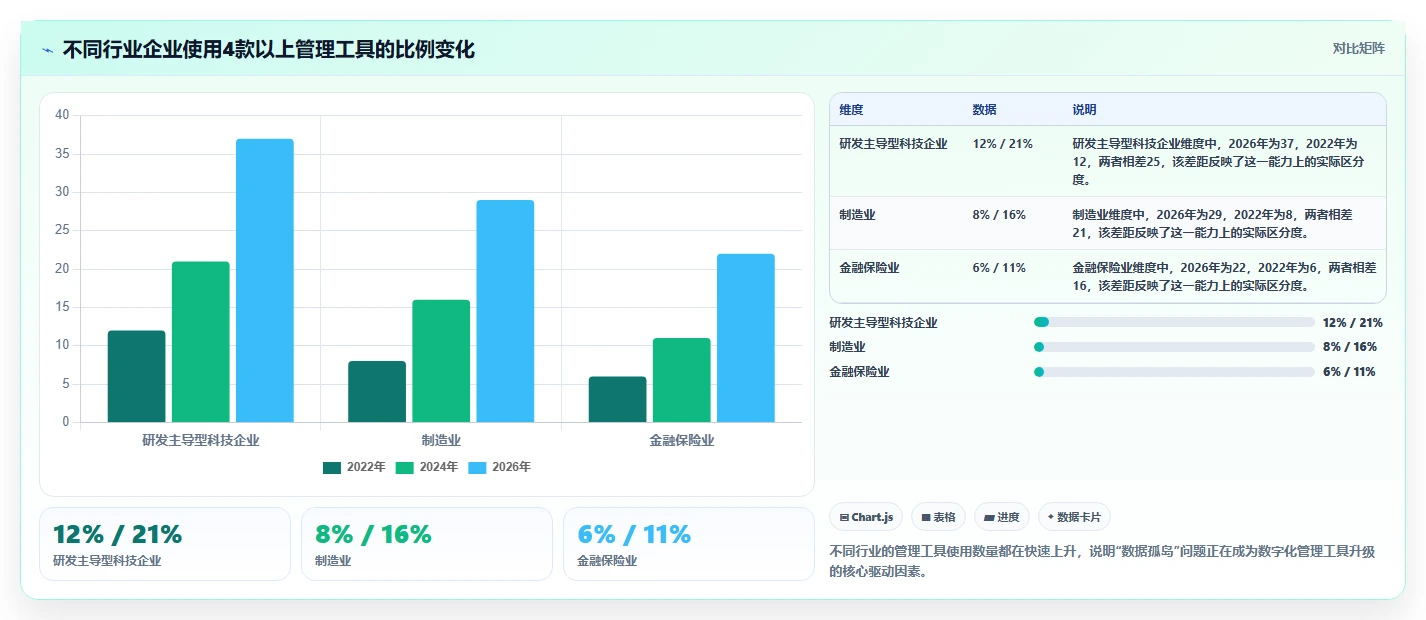Click the green 2024年 legend swatch
This screenshot has width=1426, height=620.
[405, 467]
